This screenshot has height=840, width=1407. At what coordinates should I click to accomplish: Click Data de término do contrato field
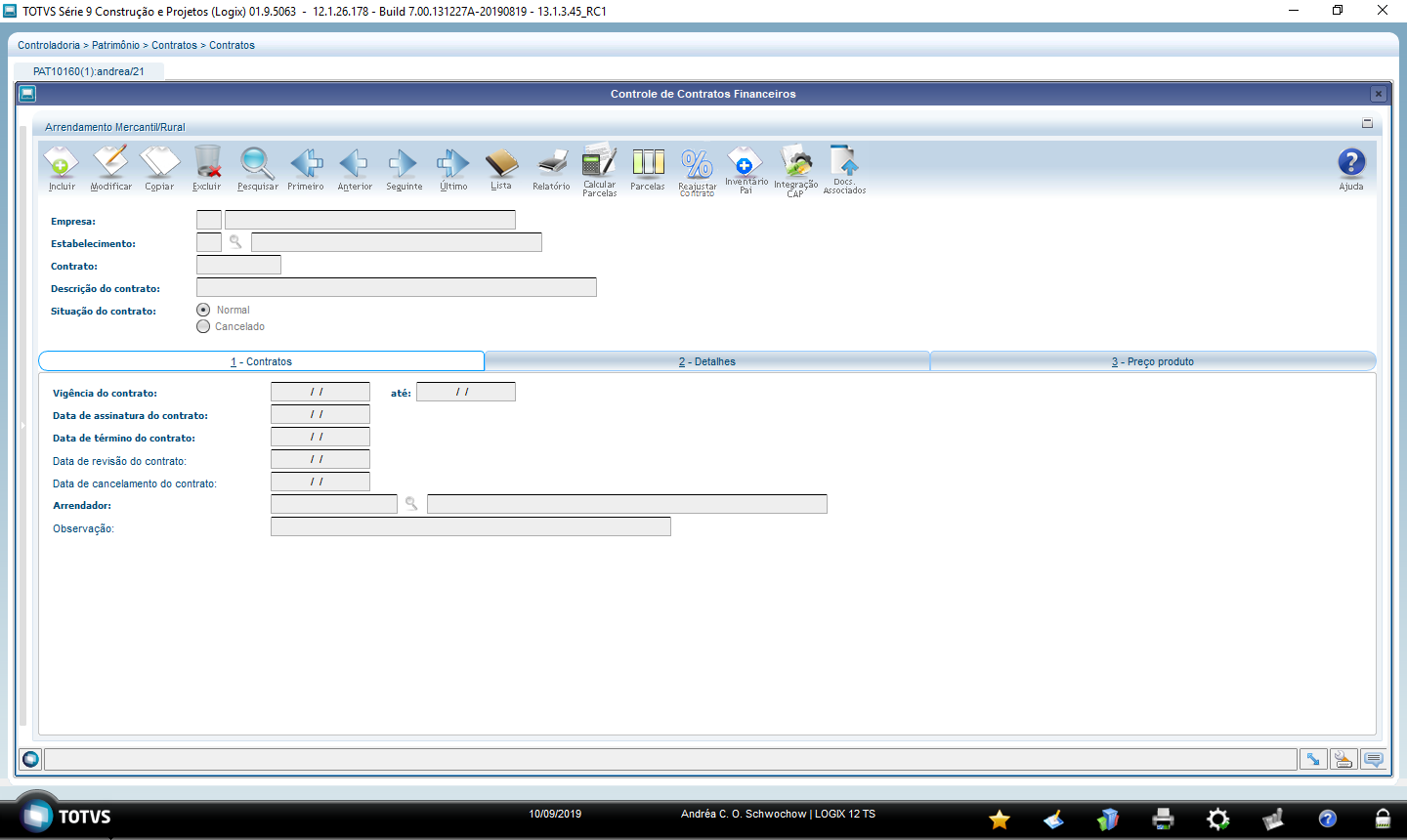tap(320, 437)
